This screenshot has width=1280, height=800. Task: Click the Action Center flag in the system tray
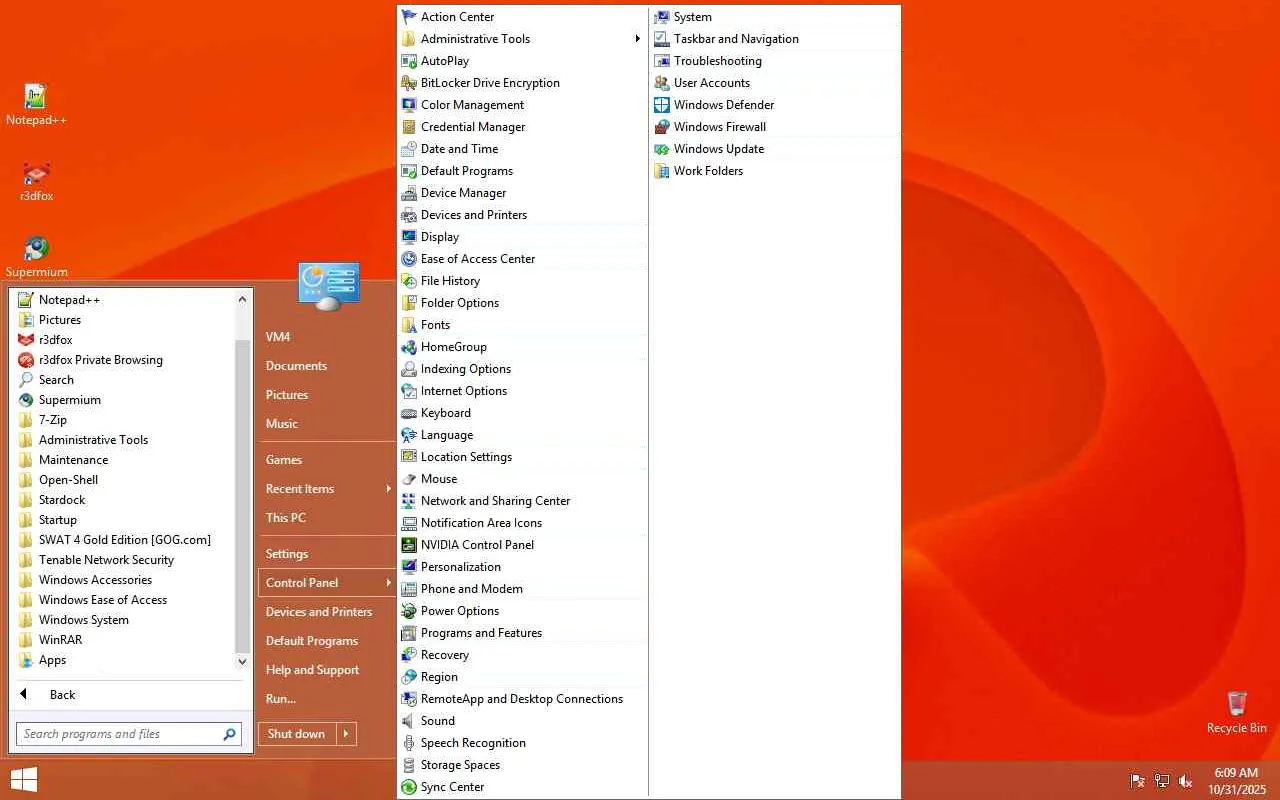click(1138, 780)
